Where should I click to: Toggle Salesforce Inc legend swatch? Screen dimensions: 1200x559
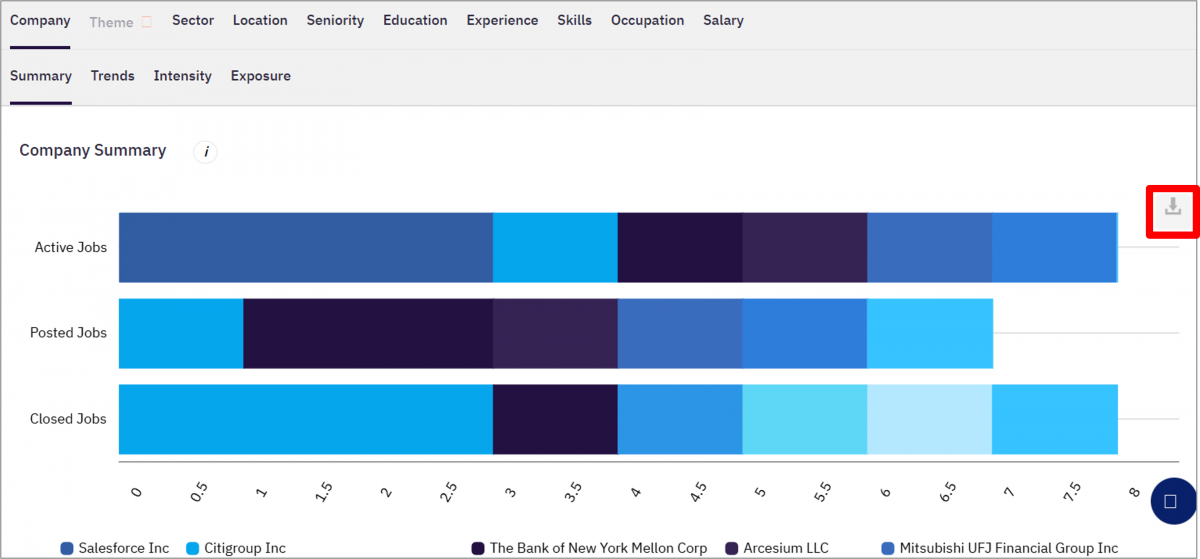67,548
